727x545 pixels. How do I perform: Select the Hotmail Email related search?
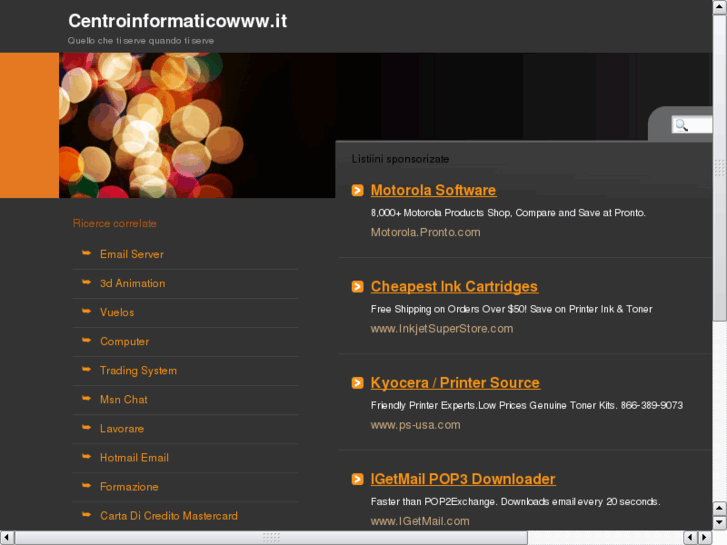[134, 458]
